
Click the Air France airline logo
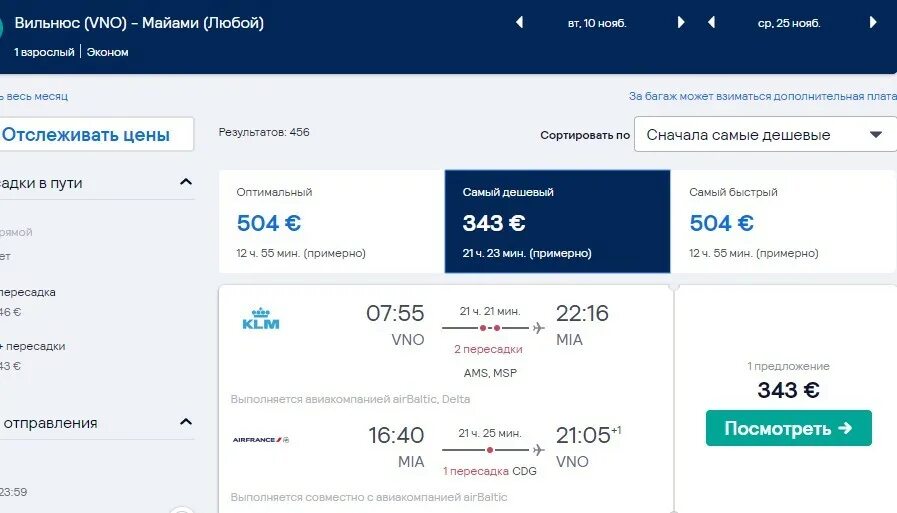point(261,440)
